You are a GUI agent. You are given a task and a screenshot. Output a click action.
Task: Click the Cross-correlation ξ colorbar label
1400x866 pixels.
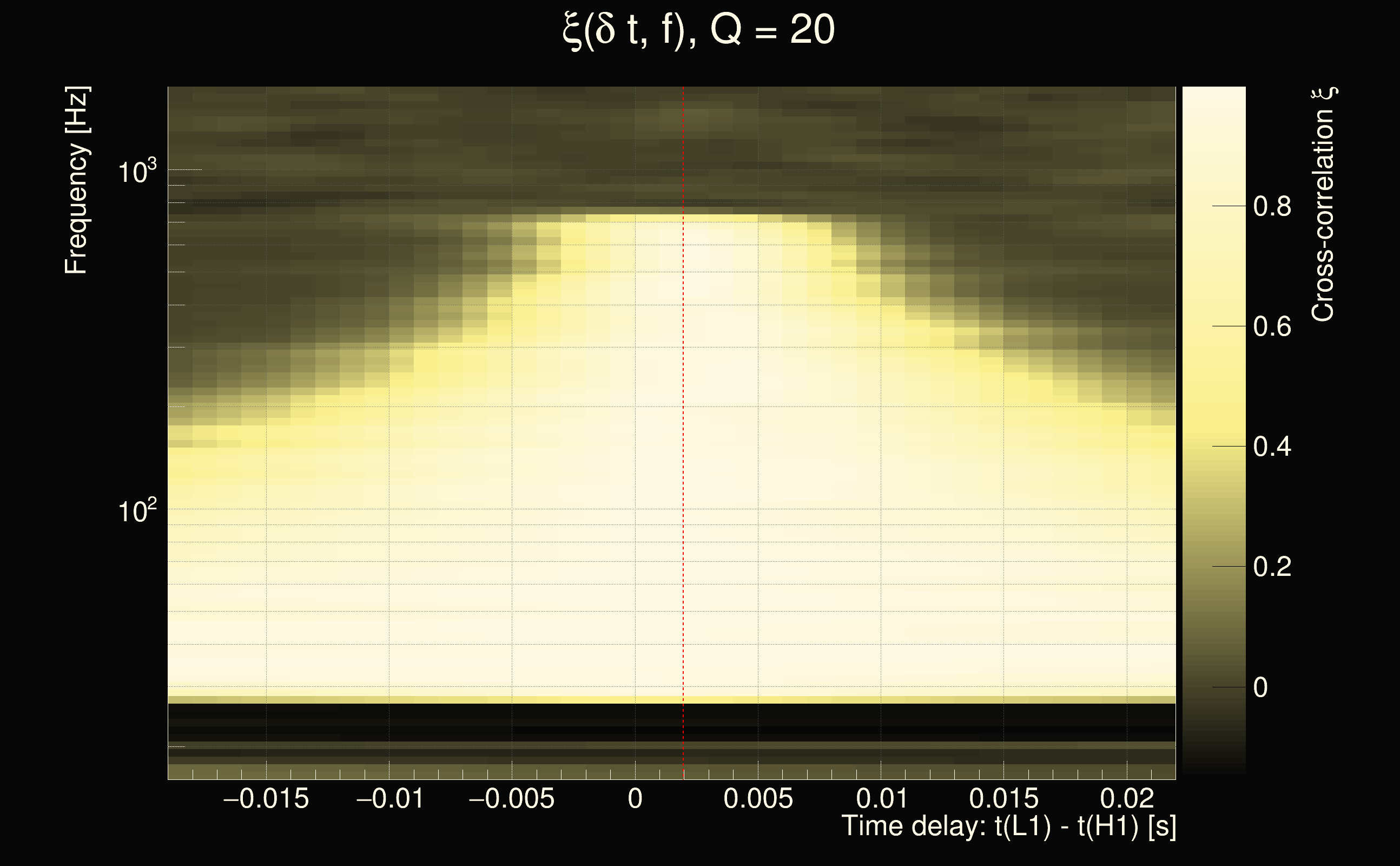coord(1323,205)
